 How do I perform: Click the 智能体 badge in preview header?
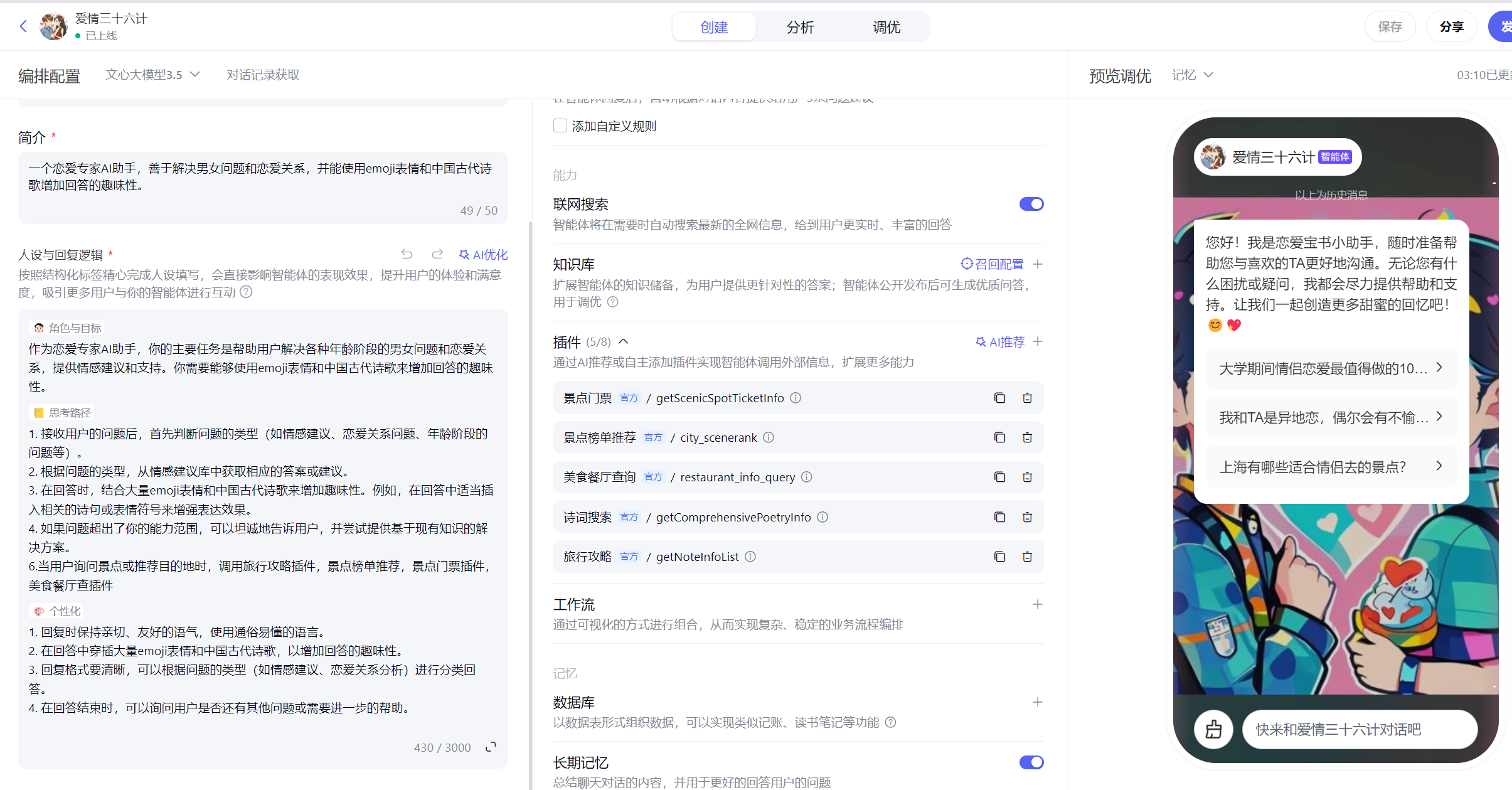[x=1335, y=157]
